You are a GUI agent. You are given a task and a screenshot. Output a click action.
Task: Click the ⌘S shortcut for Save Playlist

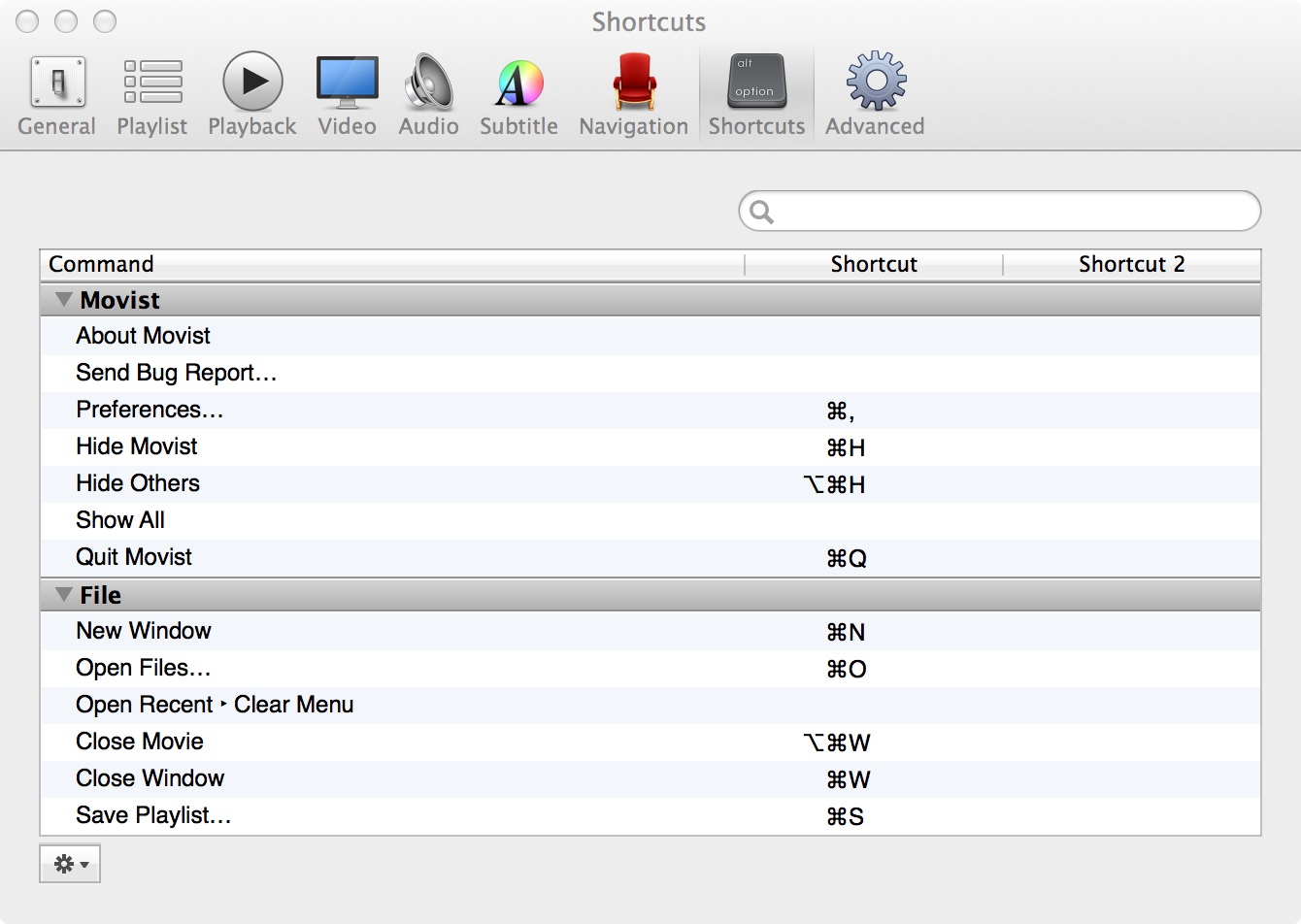(845, 816)
